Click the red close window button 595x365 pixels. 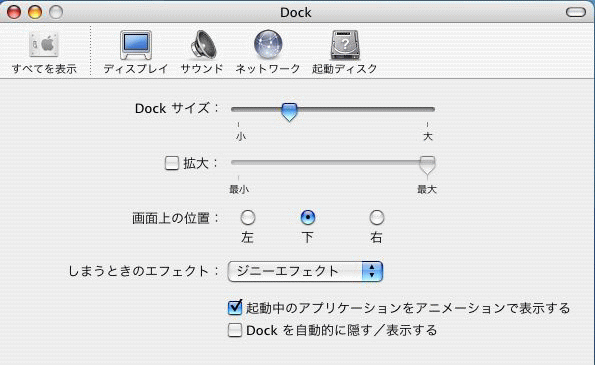tap(14, 12)
